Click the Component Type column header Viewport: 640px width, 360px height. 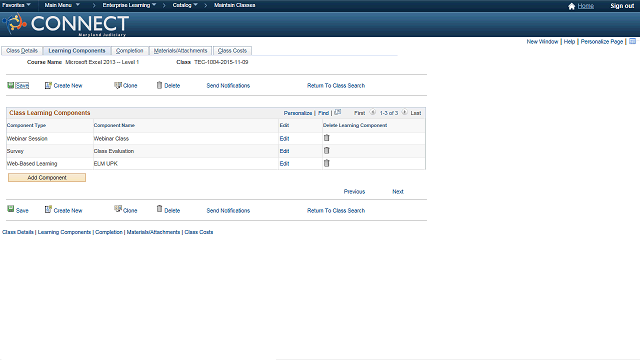coord(27,125)
